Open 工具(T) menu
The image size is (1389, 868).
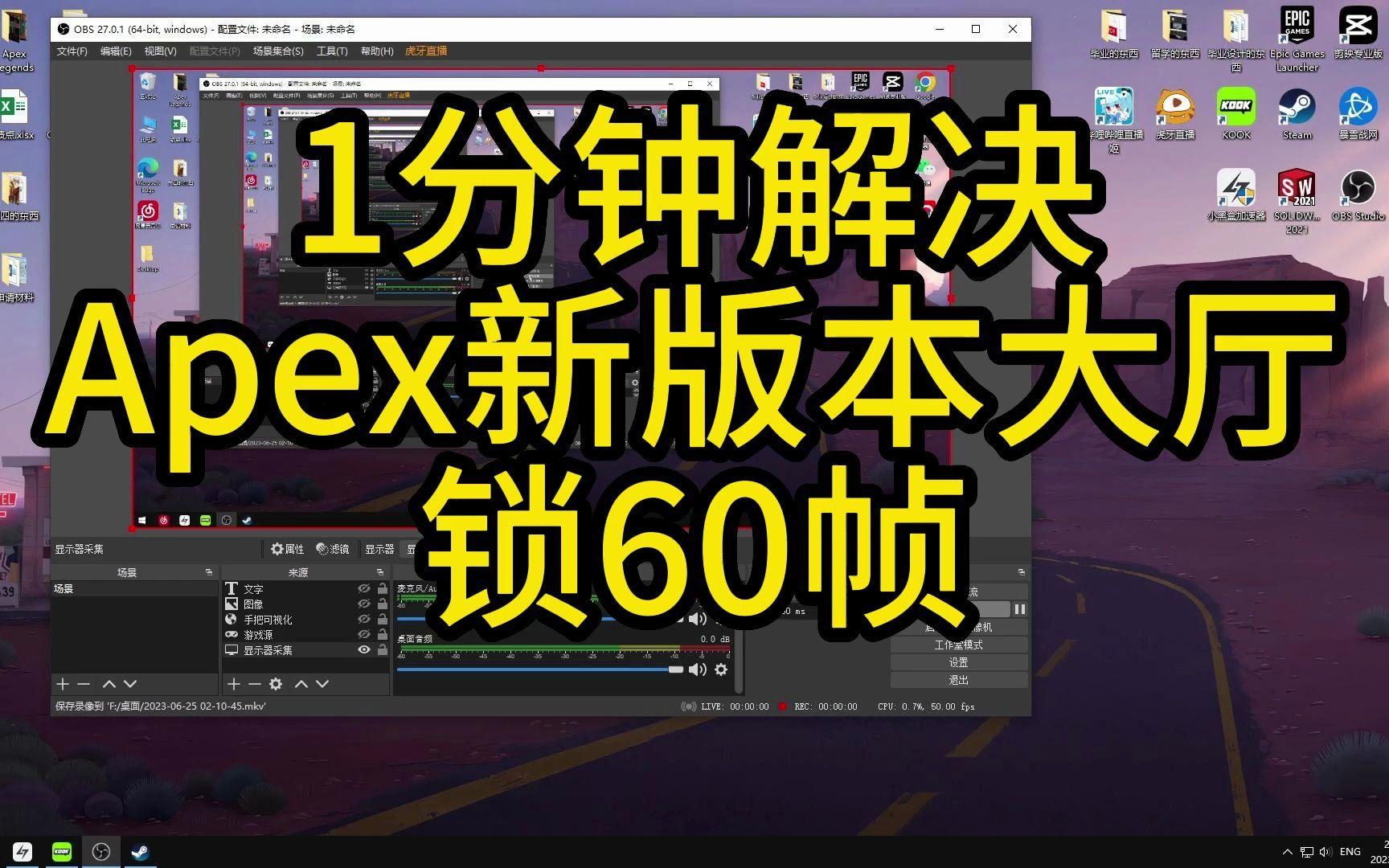coord(332,51)
